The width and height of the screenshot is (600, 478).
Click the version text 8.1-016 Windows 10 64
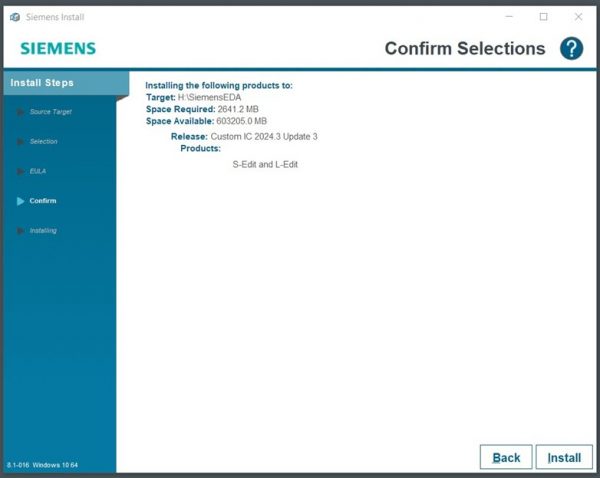pyautogui.click(x=42, y=465)
